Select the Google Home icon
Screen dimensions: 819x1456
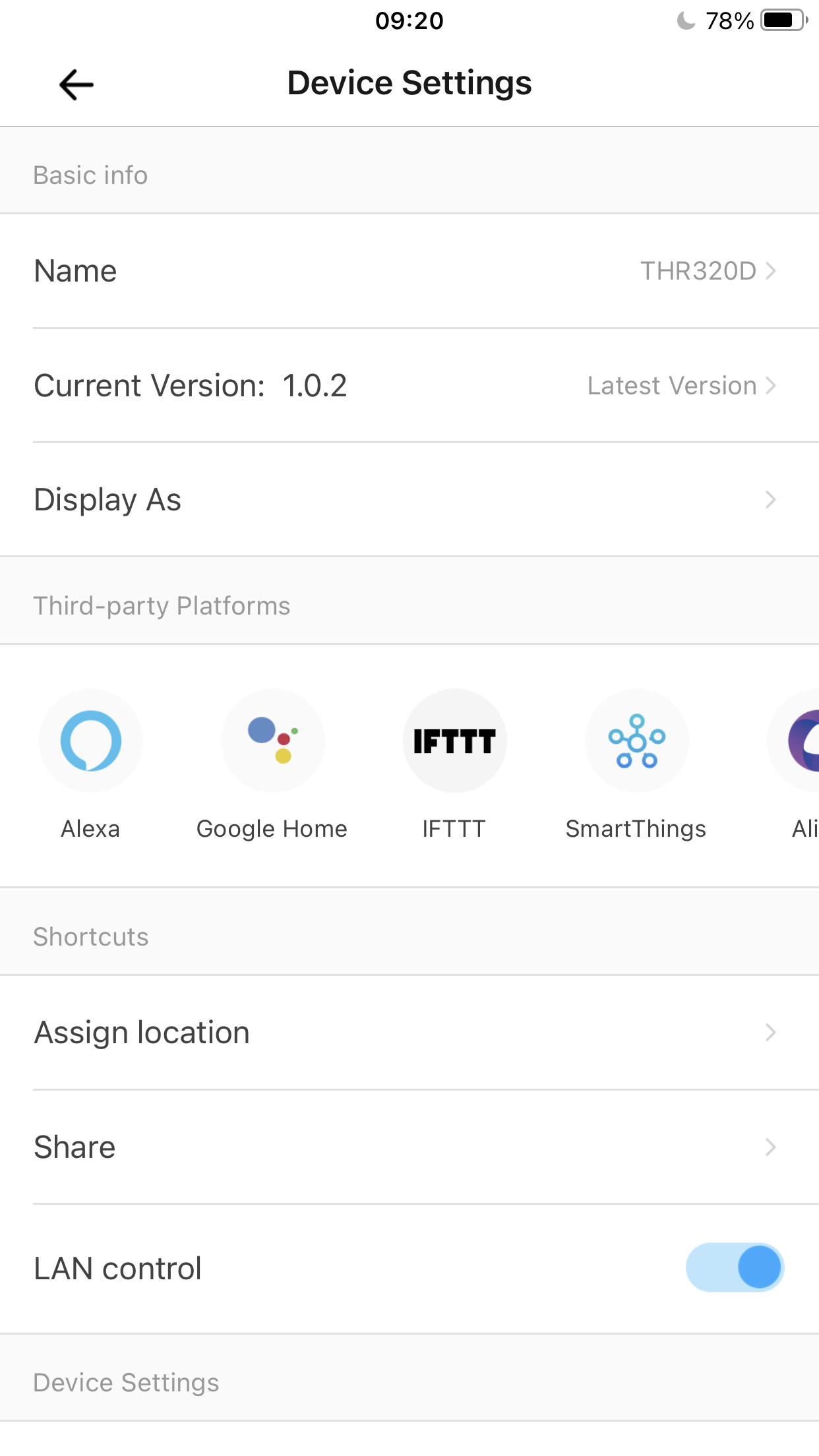(x=272, y=741)
